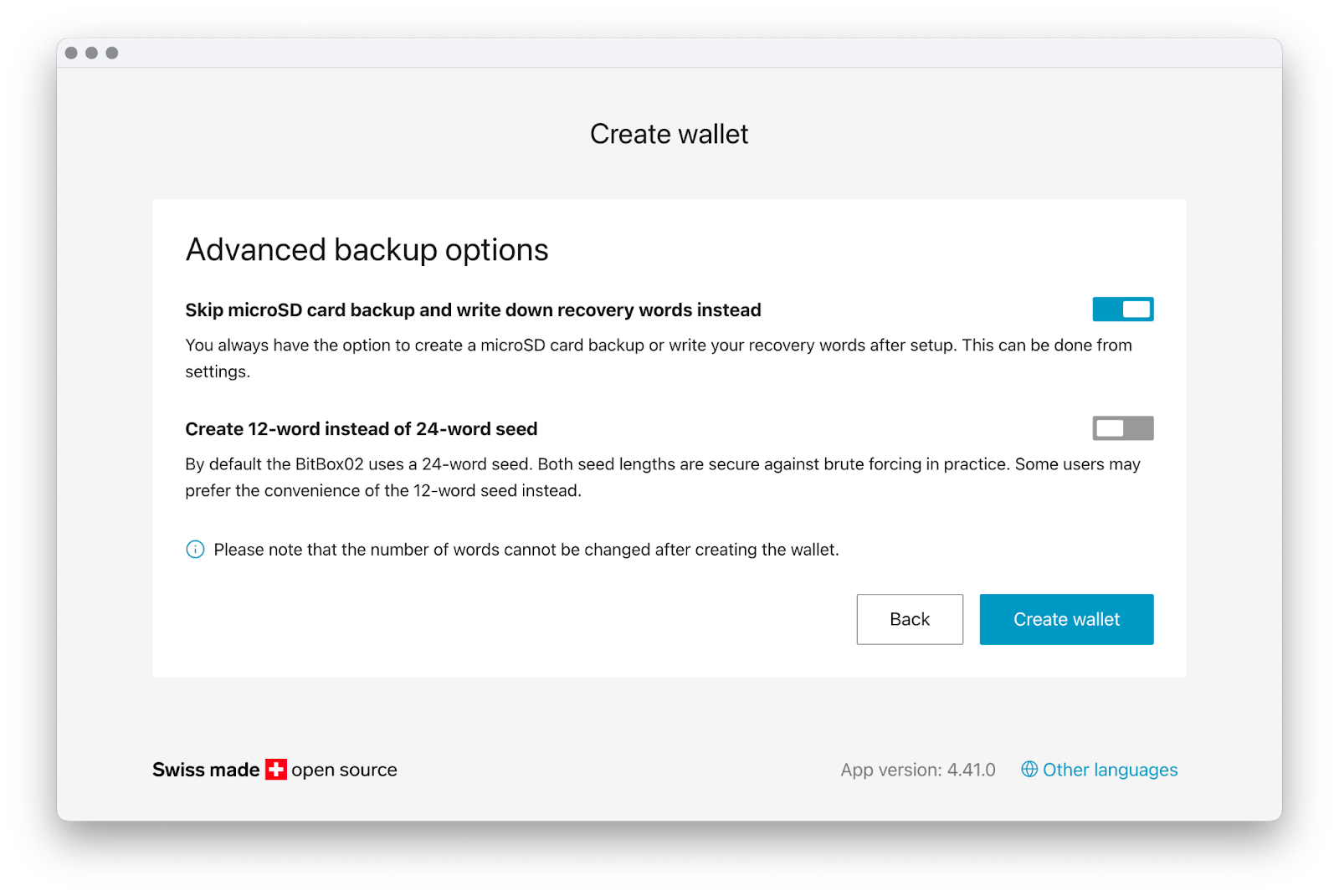Click the Advanced backup options heading
Image resolution: width=1339 pixels, height=896 pixels.
(367, 250)
